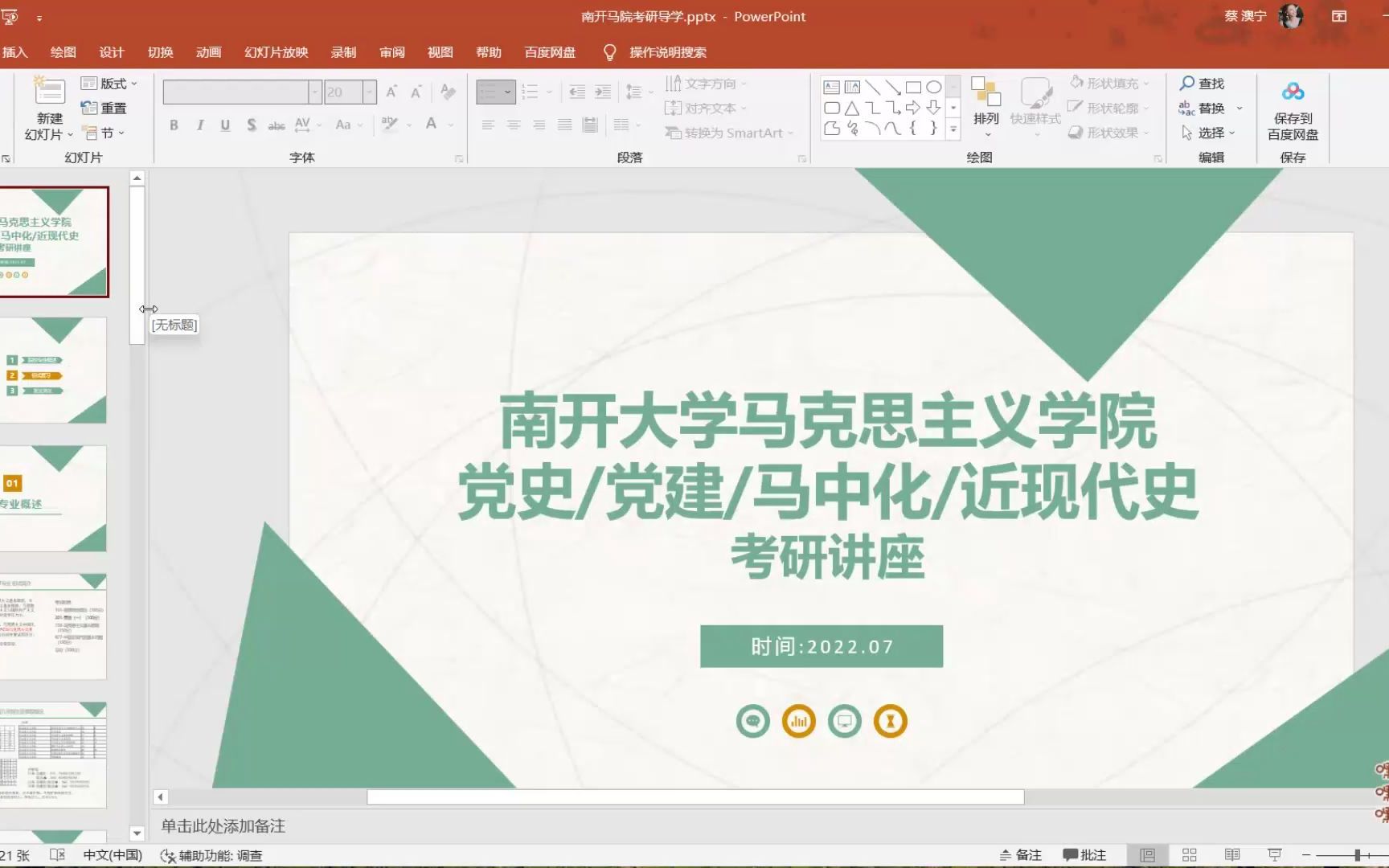Select the second slide thumbnail
This screenshot has height=868, width=1389.
click(53, 371)
